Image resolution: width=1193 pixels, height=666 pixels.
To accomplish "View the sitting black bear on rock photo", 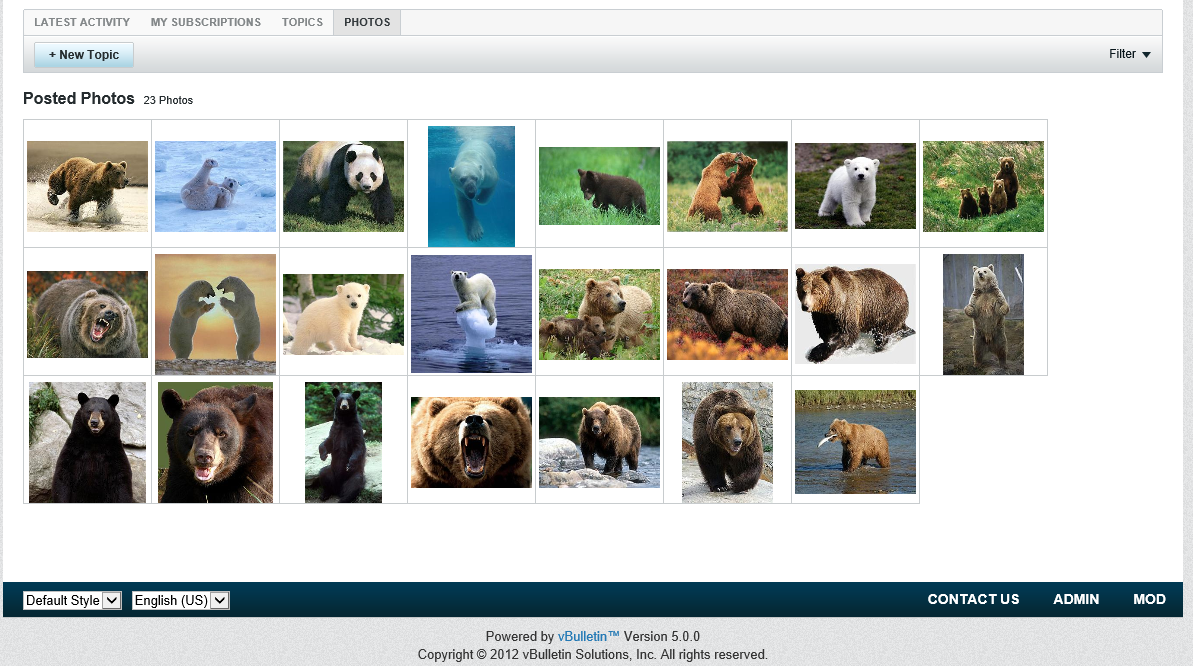I will click(343, 442).
